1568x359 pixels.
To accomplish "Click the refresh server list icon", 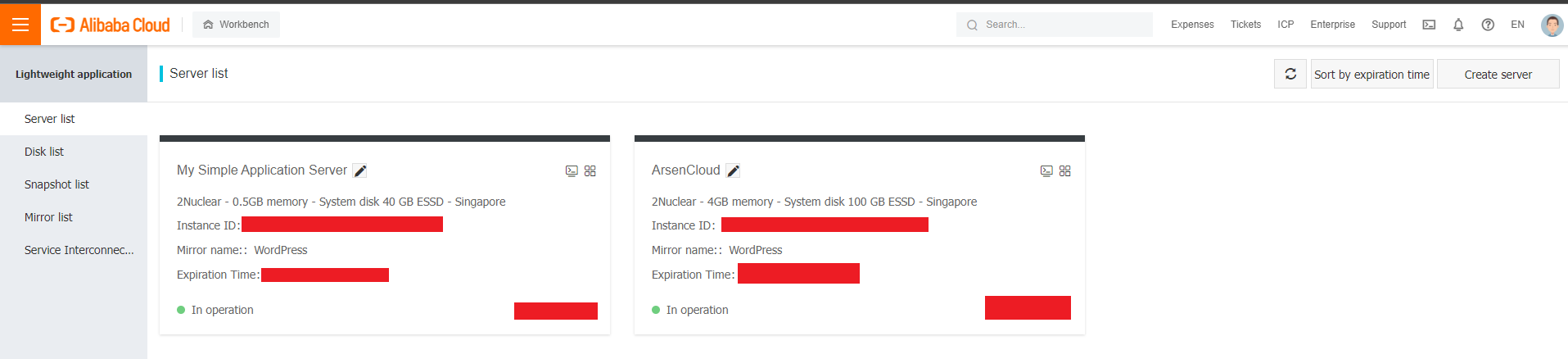I will pyautogui.click(x=1290, y=74).
